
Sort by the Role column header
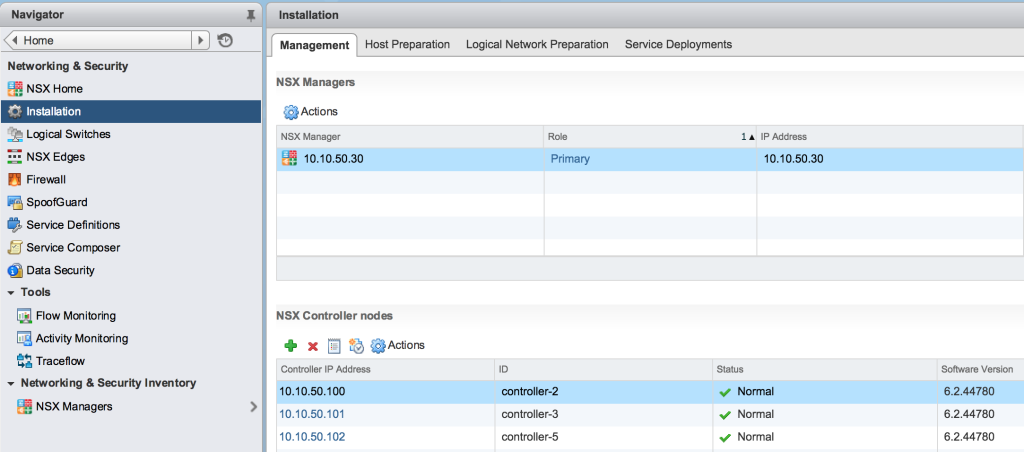click(650, 137)
